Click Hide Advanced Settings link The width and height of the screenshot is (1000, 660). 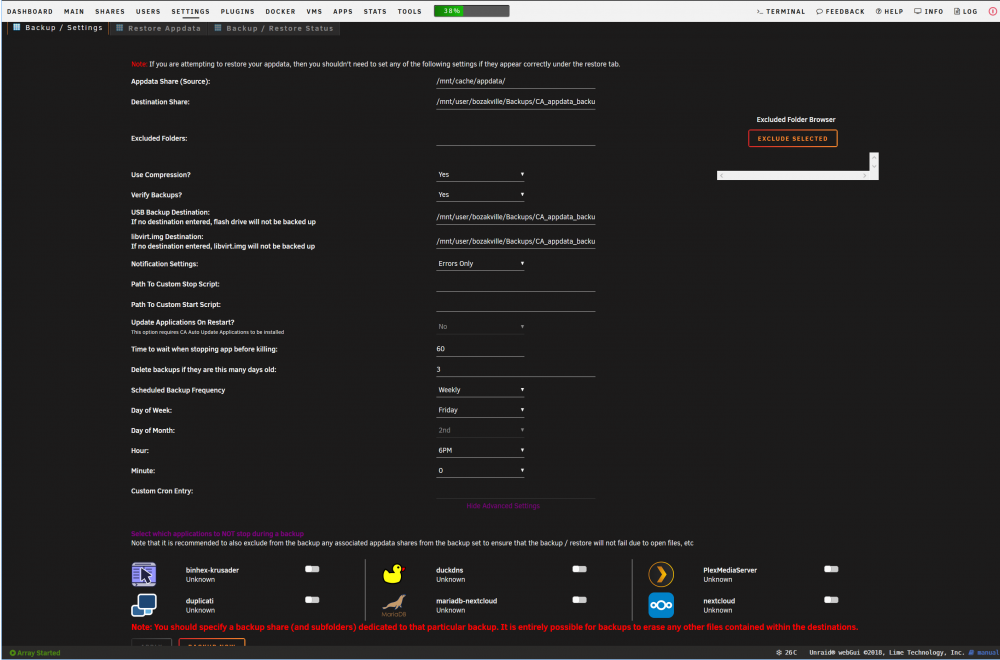coord(503,506)
